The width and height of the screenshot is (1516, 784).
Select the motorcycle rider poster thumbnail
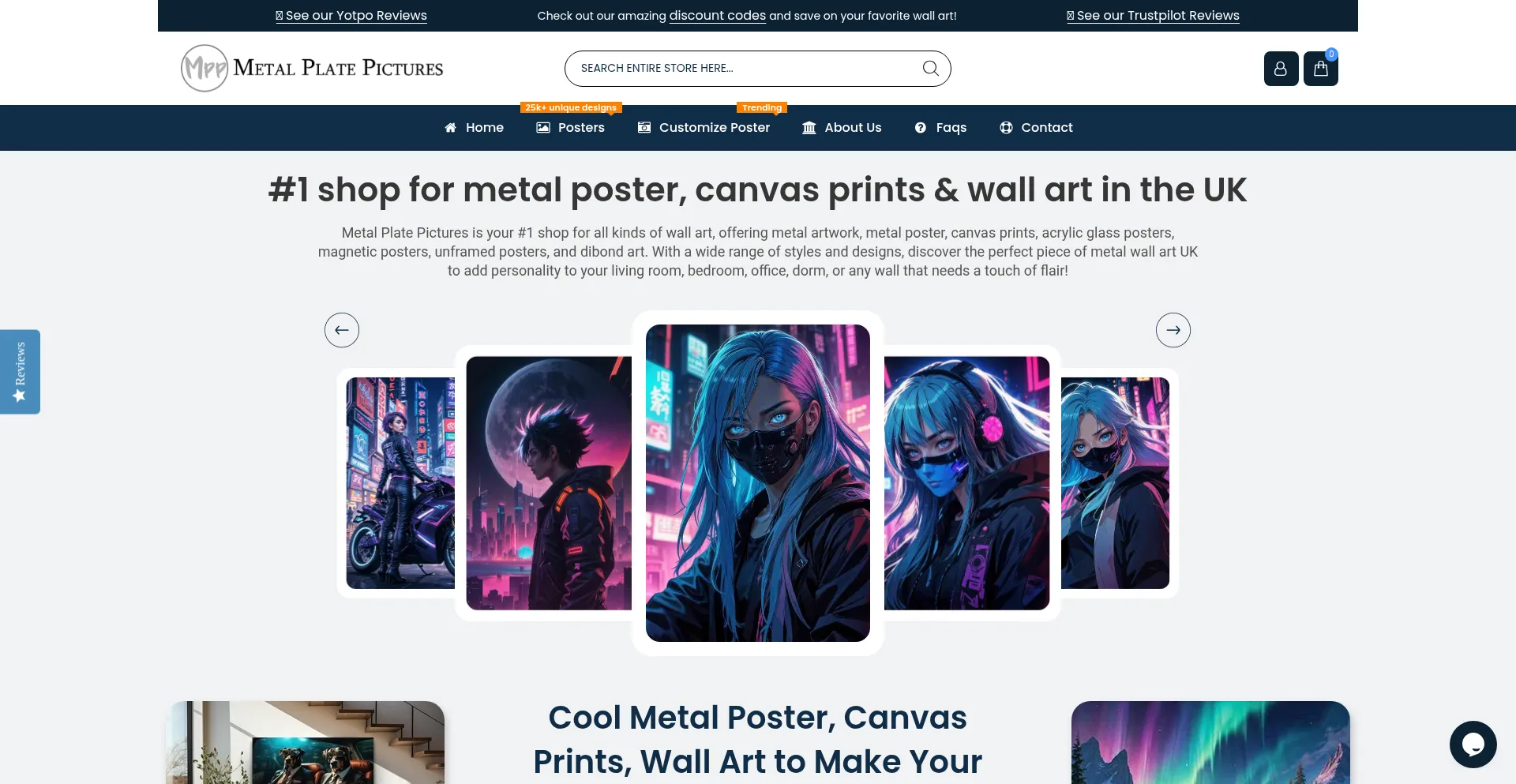click(x=400, y=482)
